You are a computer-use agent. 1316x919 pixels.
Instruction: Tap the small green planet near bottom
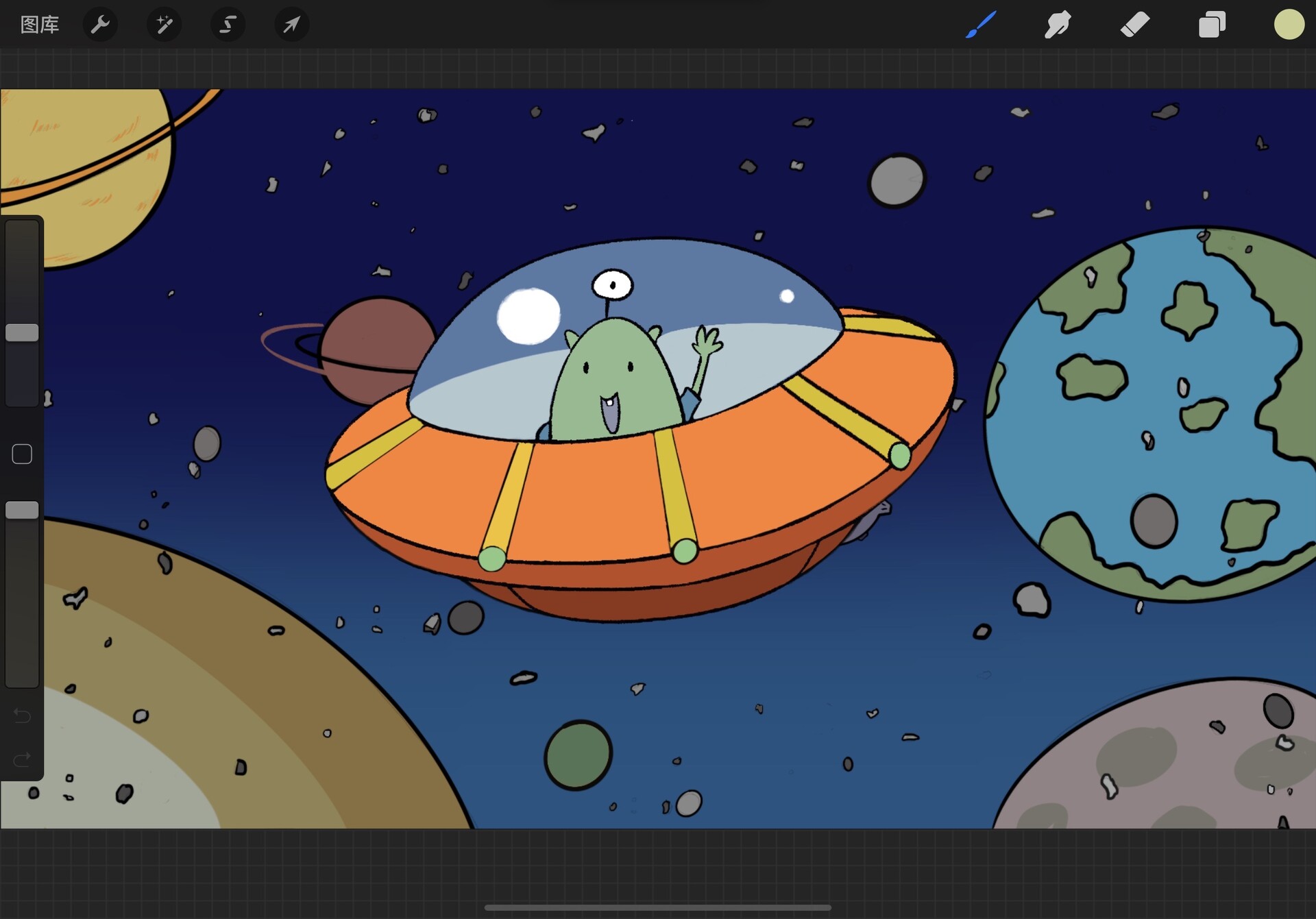[x=578, y=755]
